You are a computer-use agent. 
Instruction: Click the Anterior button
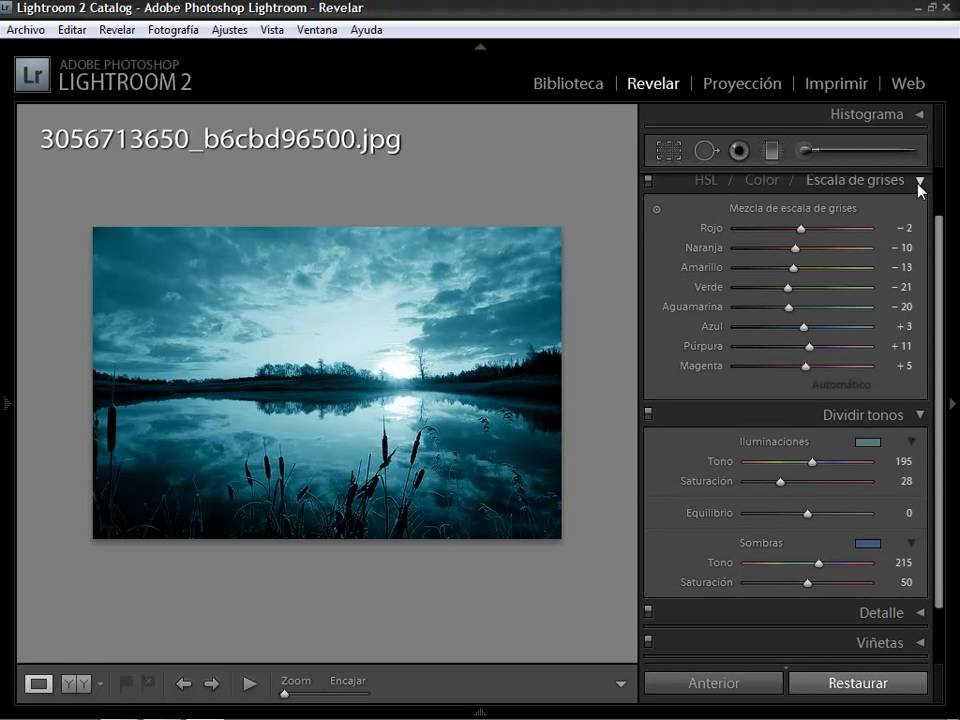coord(713,683)
